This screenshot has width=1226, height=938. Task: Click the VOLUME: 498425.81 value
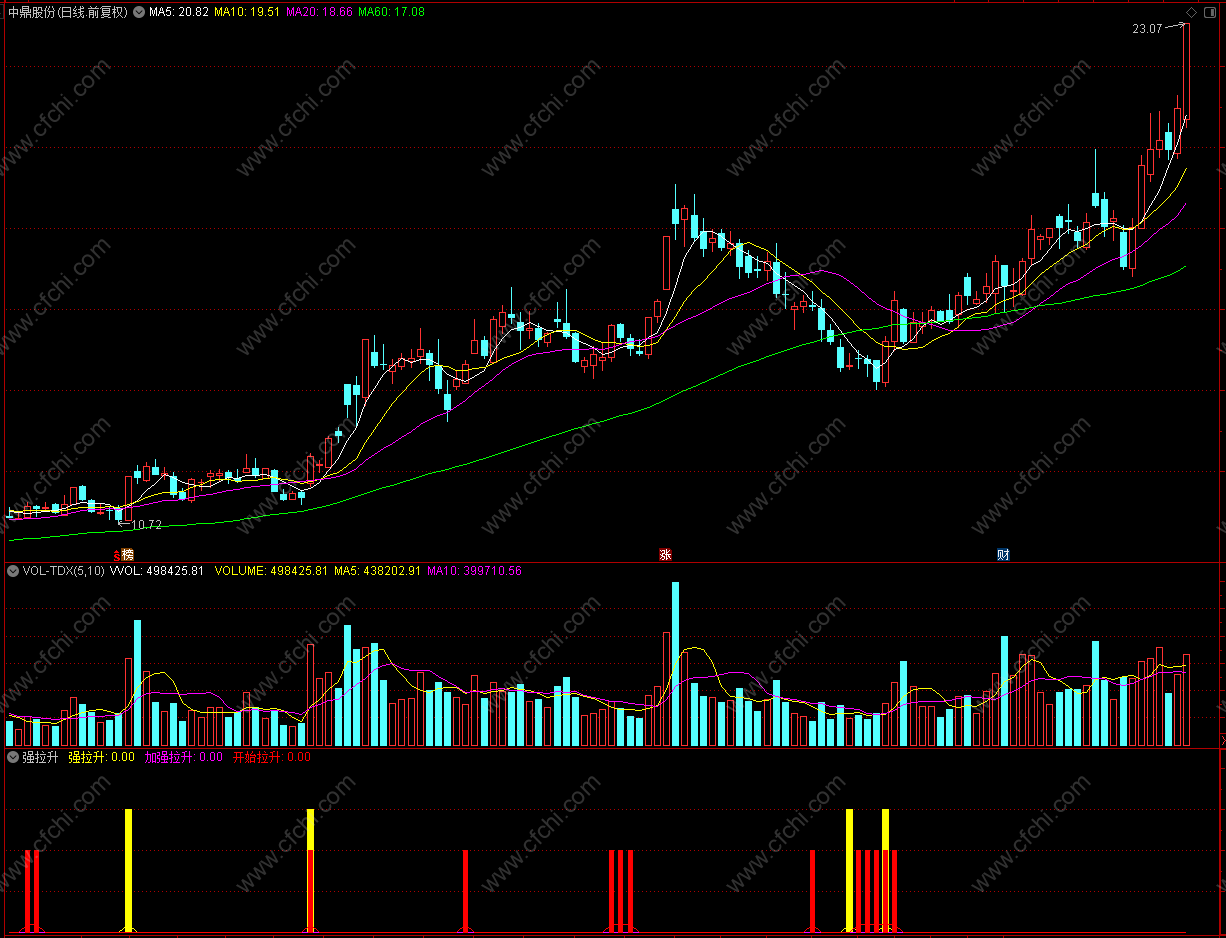point(271,571)
